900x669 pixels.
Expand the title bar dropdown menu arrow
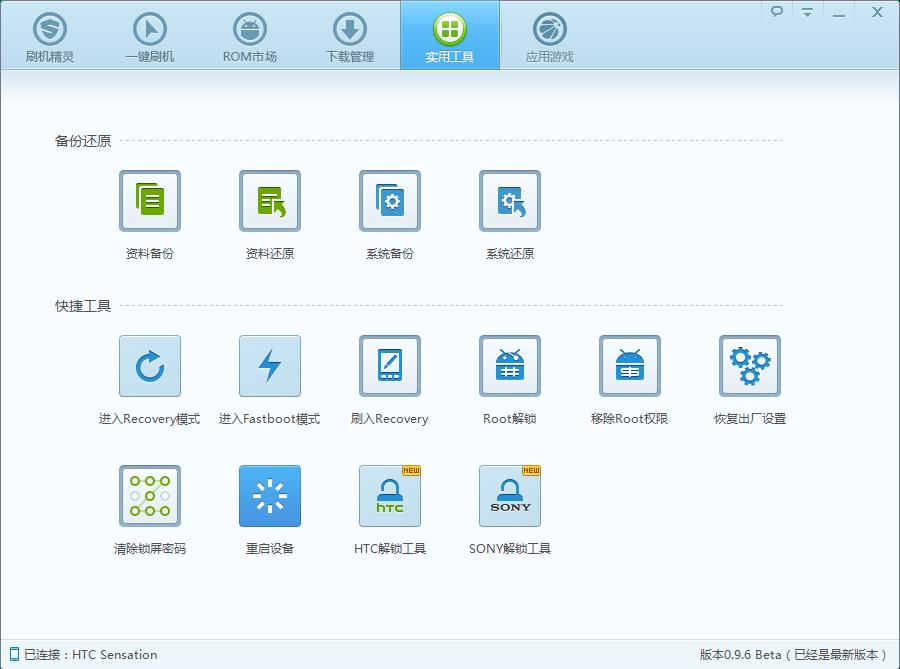click(x=807, y=12)
